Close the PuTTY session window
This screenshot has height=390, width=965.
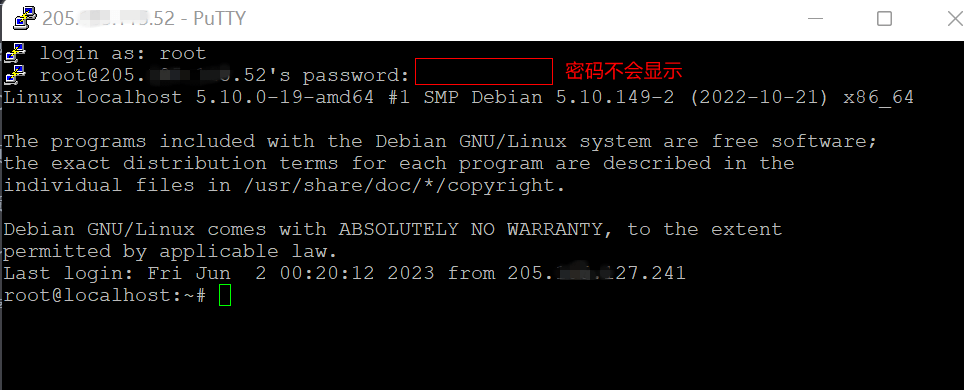coord(954,18)
